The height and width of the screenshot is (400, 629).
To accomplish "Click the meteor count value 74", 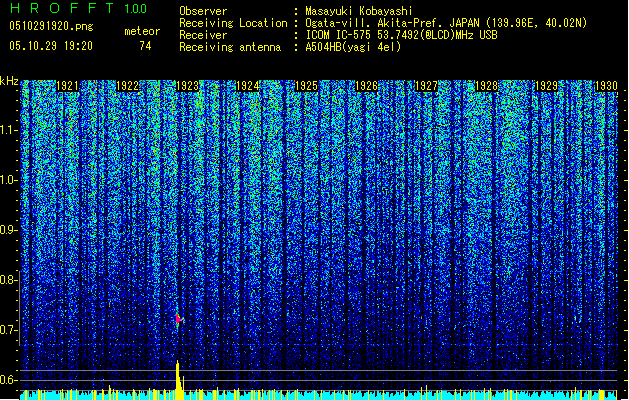I will tap(145, 46).
